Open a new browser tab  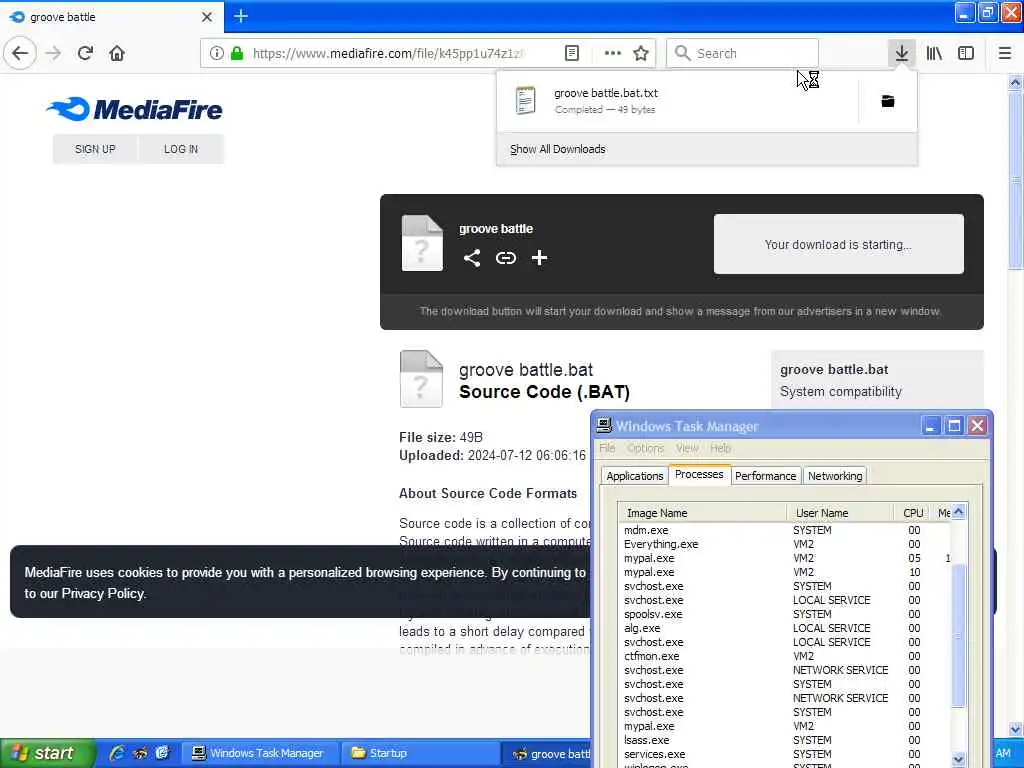point(240,16)
